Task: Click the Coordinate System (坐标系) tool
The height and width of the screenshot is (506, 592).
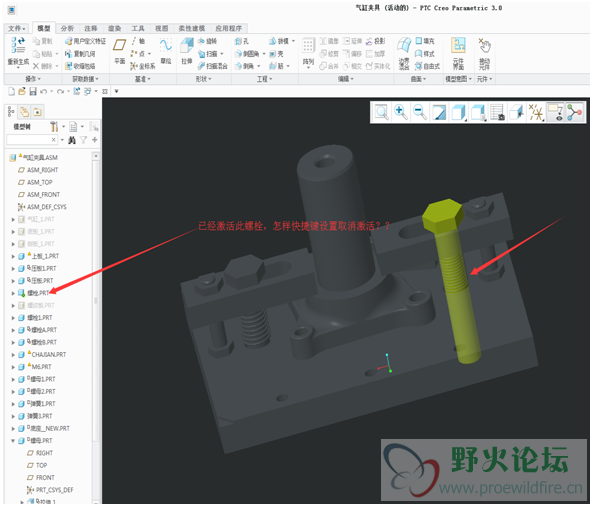Action: 142,66
